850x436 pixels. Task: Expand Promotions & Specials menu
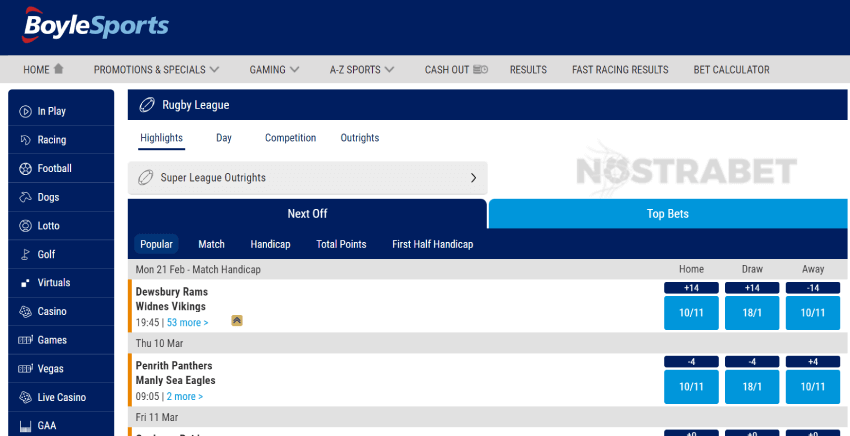pyautogui.click(x=156, y=69)
